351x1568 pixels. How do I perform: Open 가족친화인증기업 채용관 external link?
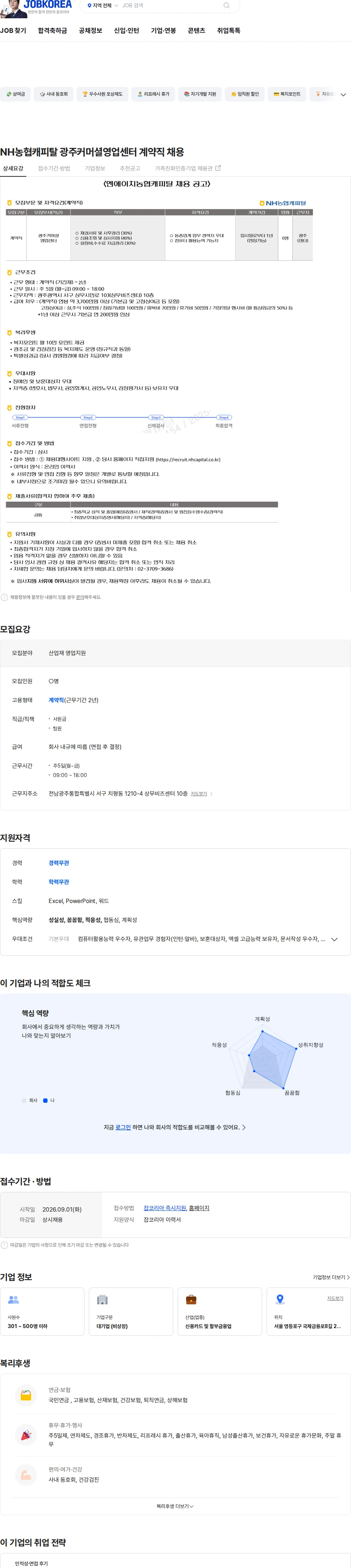click(188, 169)
